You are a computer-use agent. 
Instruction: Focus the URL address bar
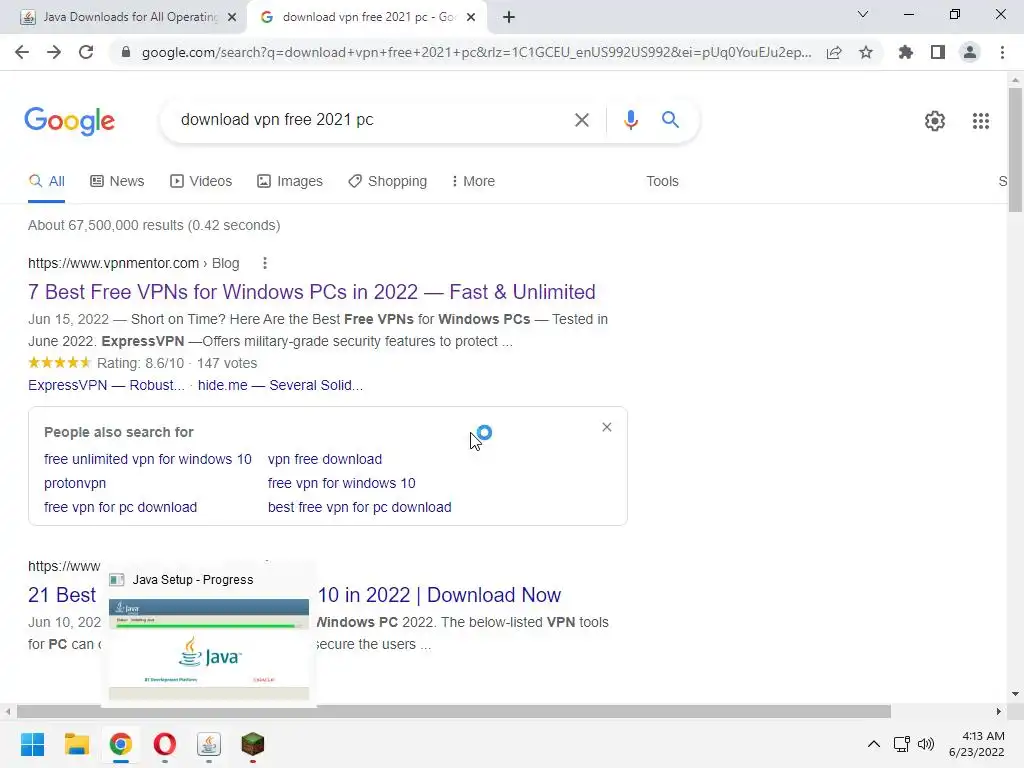(x=476, y=52)
